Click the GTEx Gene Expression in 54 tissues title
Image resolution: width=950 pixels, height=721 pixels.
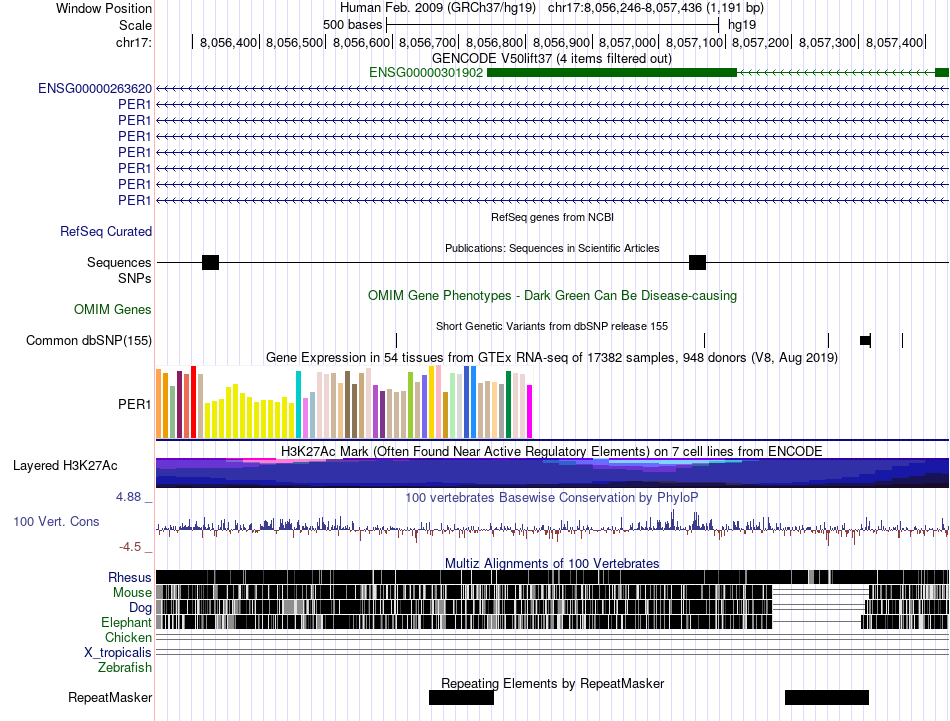tap(552, 357)
